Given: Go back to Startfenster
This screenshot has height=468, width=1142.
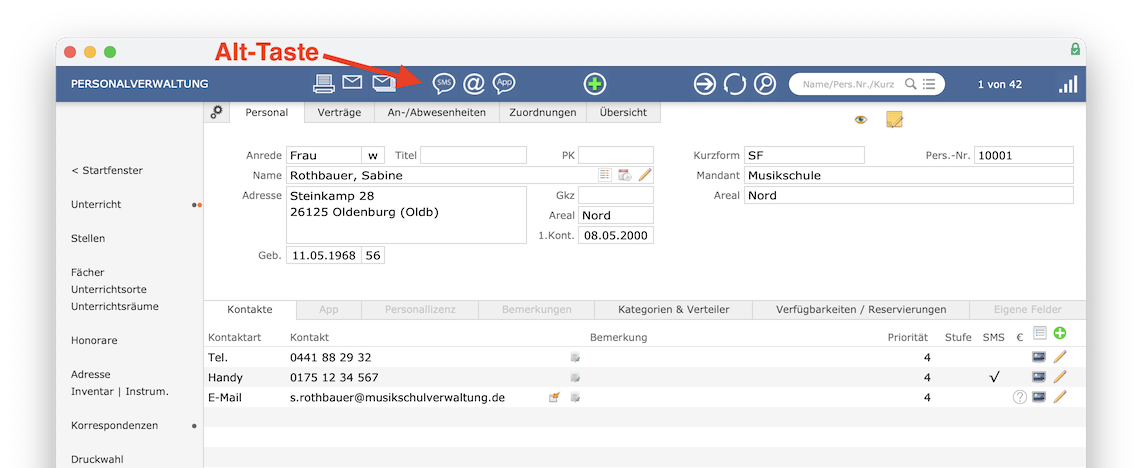Looking at the screenshot, I should (x=107, y=170).
